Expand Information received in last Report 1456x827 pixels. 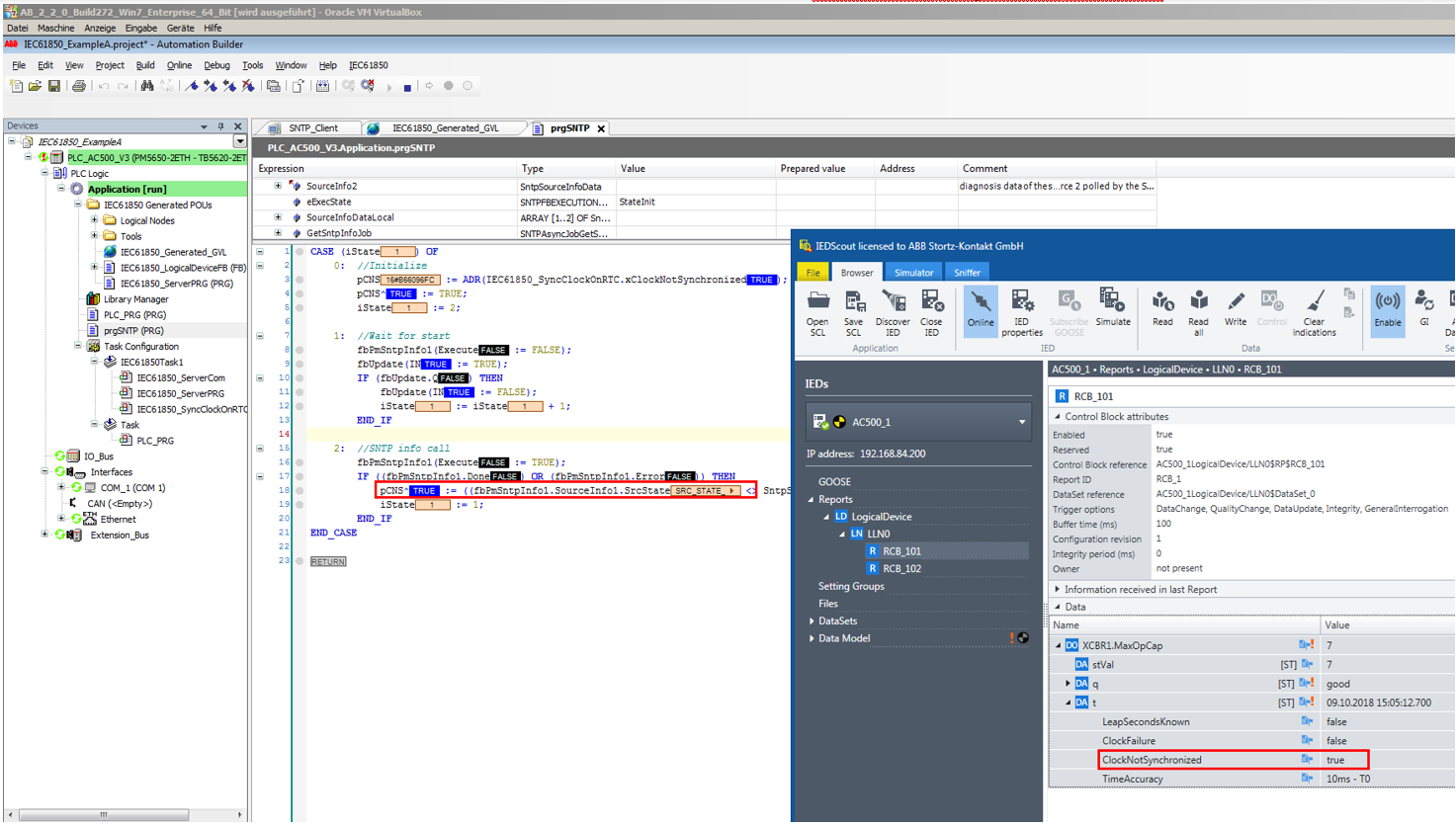pyautogui.click(x=1058, y=590)
